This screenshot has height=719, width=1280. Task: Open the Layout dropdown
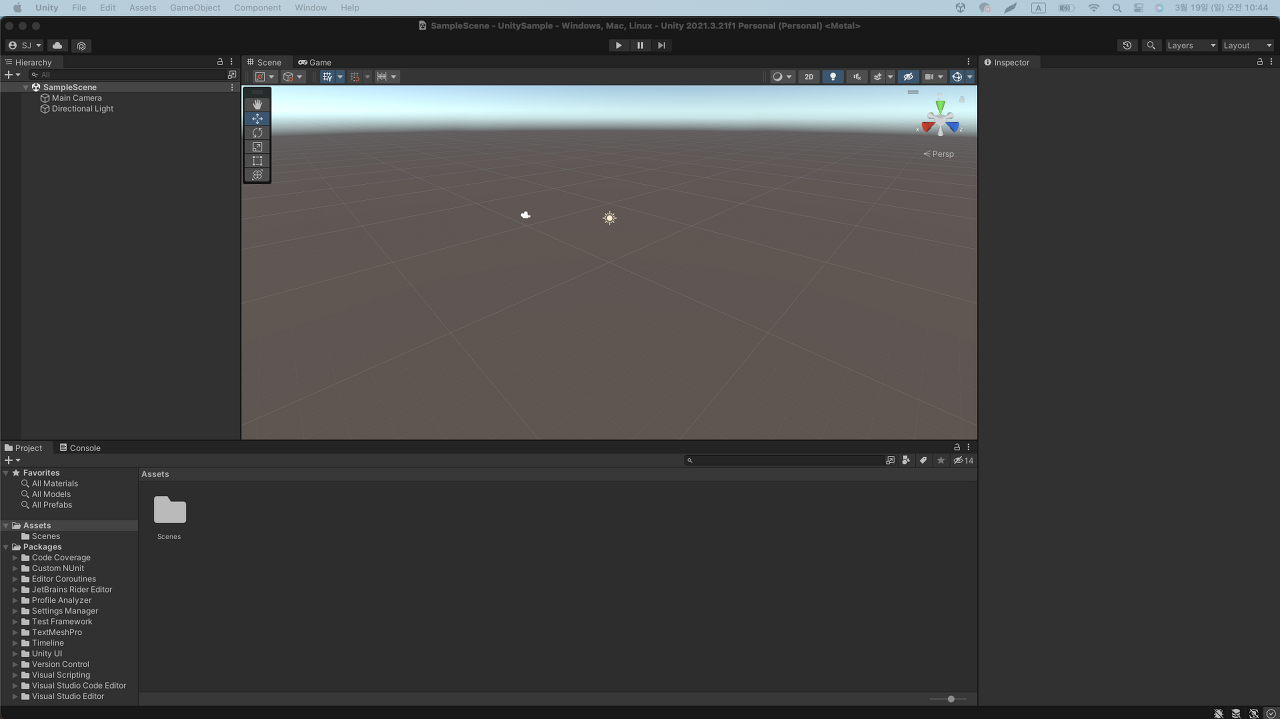1245,45
